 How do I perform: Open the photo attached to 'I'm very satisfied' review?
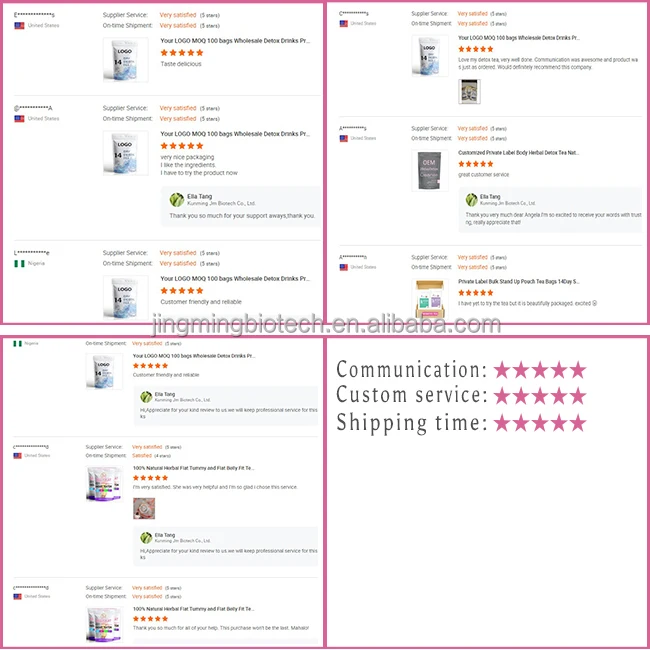(x=144, y=508)
